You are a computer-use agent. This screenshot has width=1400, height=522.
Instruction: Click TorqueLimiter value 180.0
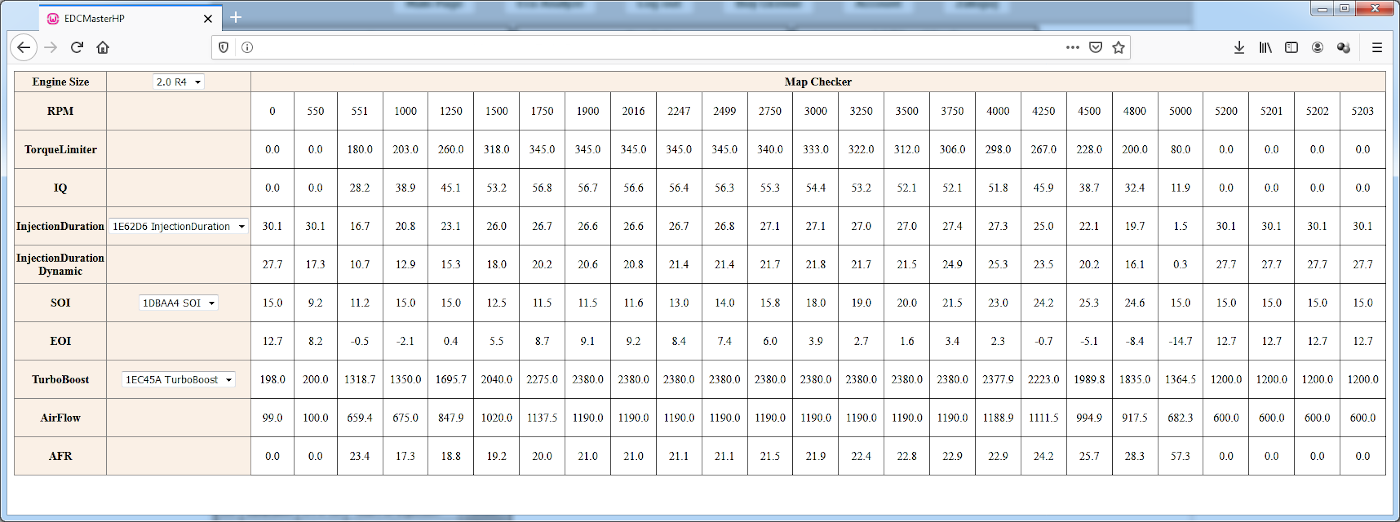(359, 150)
